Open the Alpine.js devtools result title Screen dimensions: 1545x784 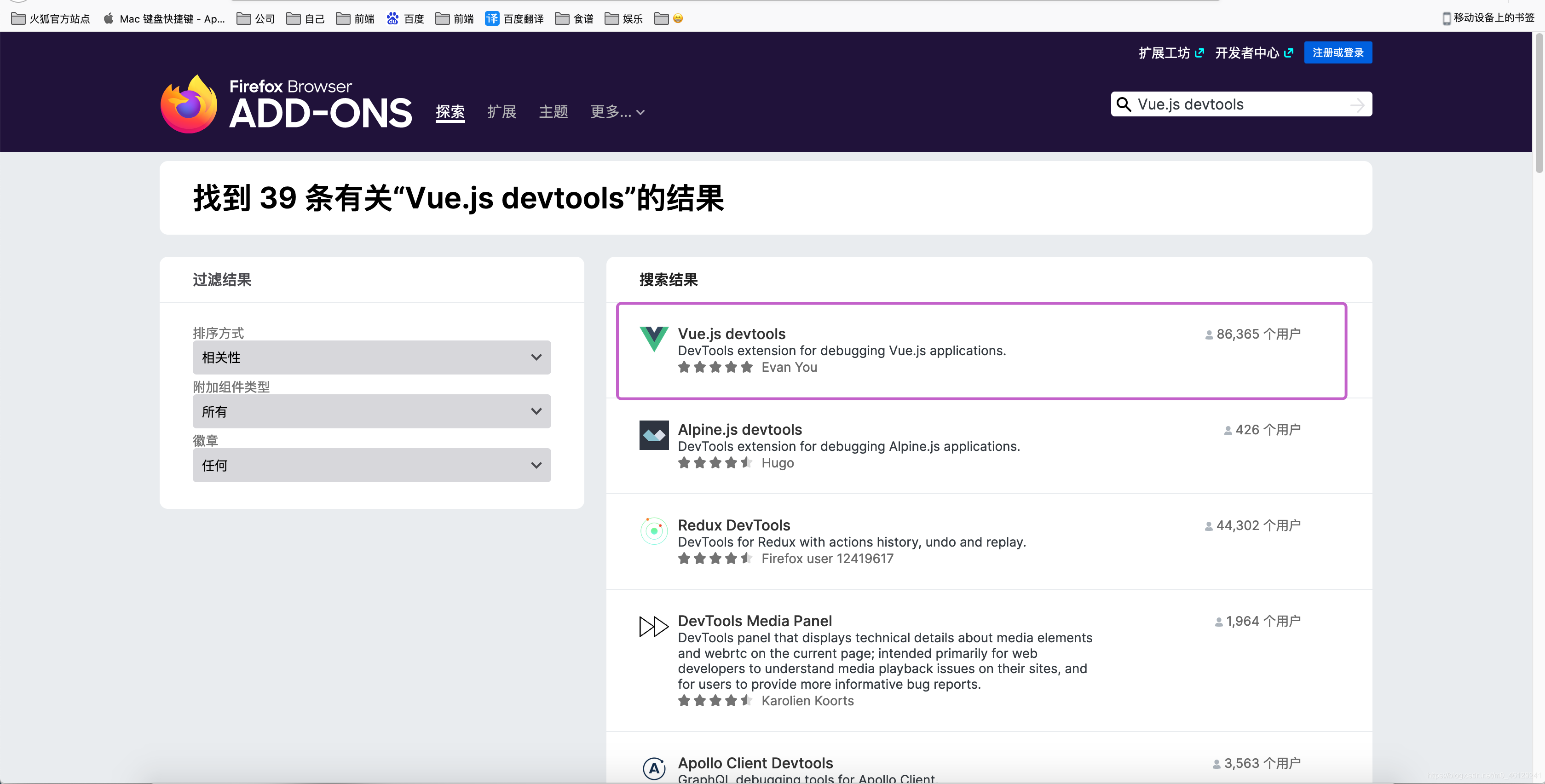(739, 429)
